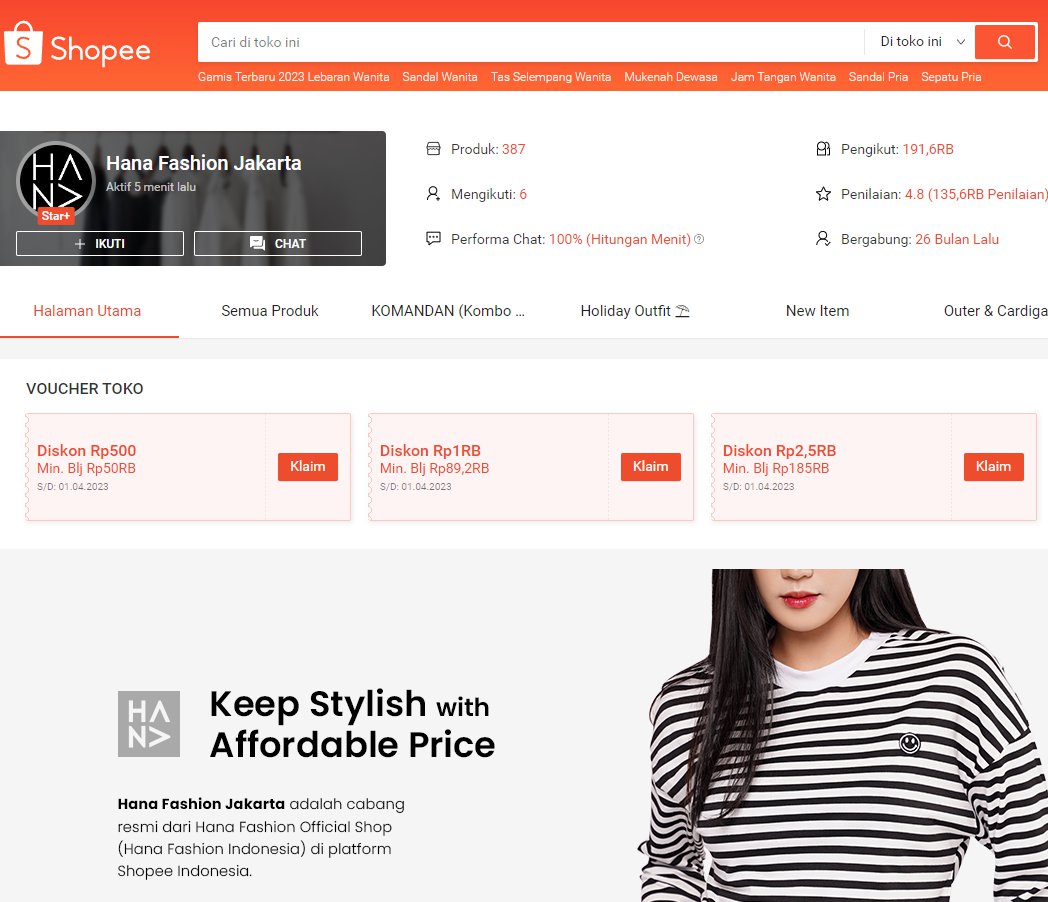Select the "Halaman Utama" tab
The image size is (1048, 902).
88,311
